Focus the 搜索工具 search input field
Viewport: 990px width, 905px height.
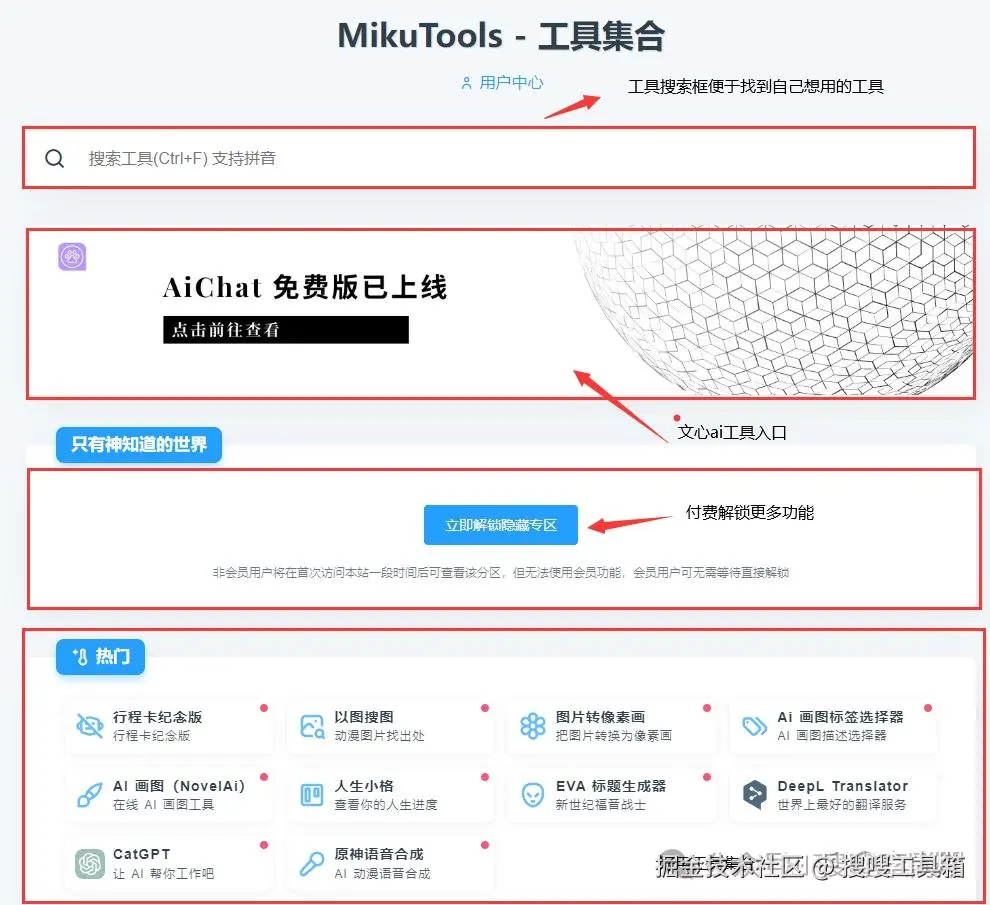499,158
